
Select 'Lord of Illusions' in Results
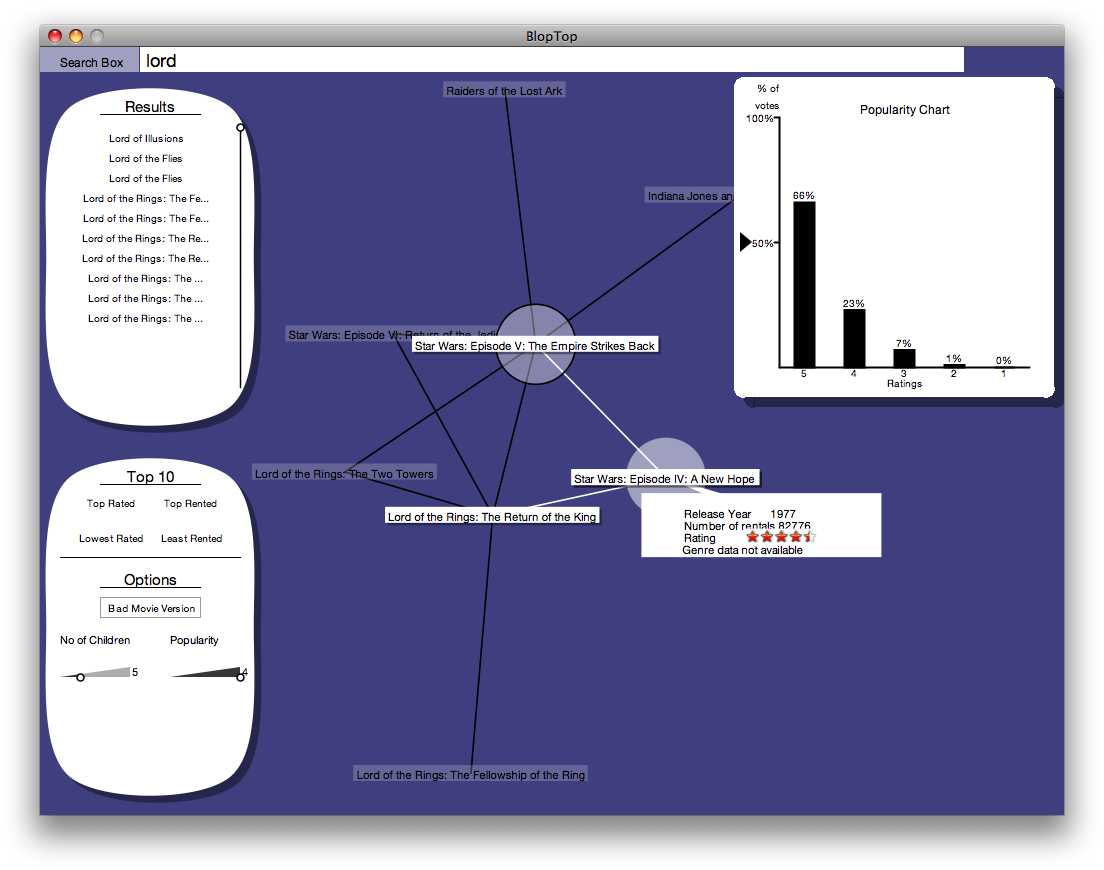146,139
